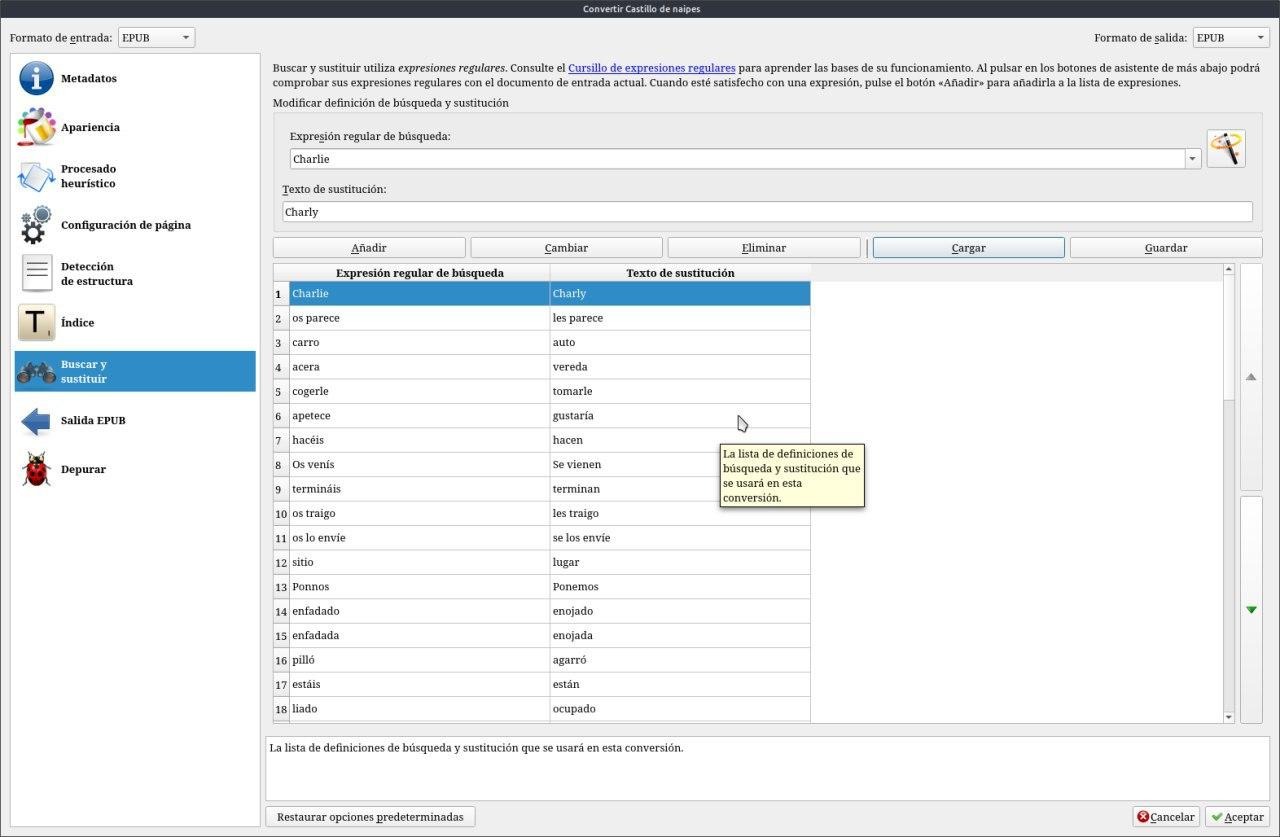Select the 'sitio' search cell
The height and width of the screenshot is (837, 1280).
click(419, 563)
